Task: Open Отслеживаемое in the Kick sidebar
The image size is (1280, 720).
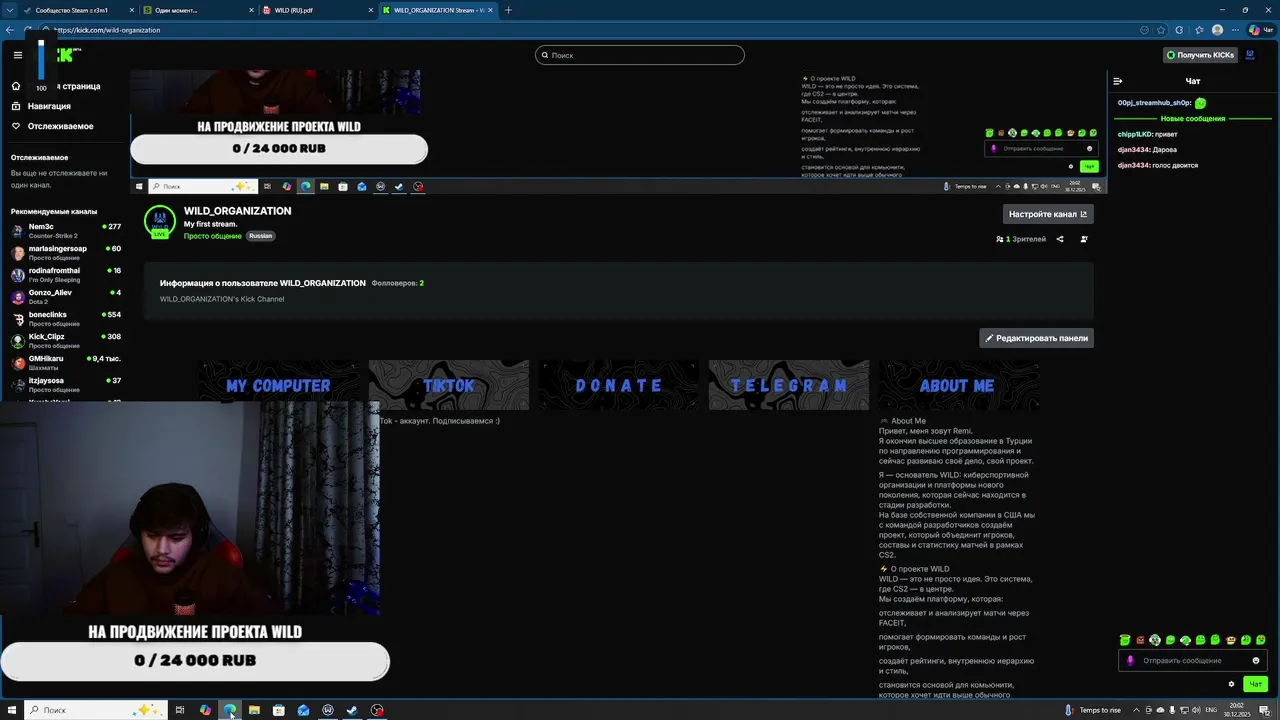Action: pyautogui.click(x=60, y=126)
